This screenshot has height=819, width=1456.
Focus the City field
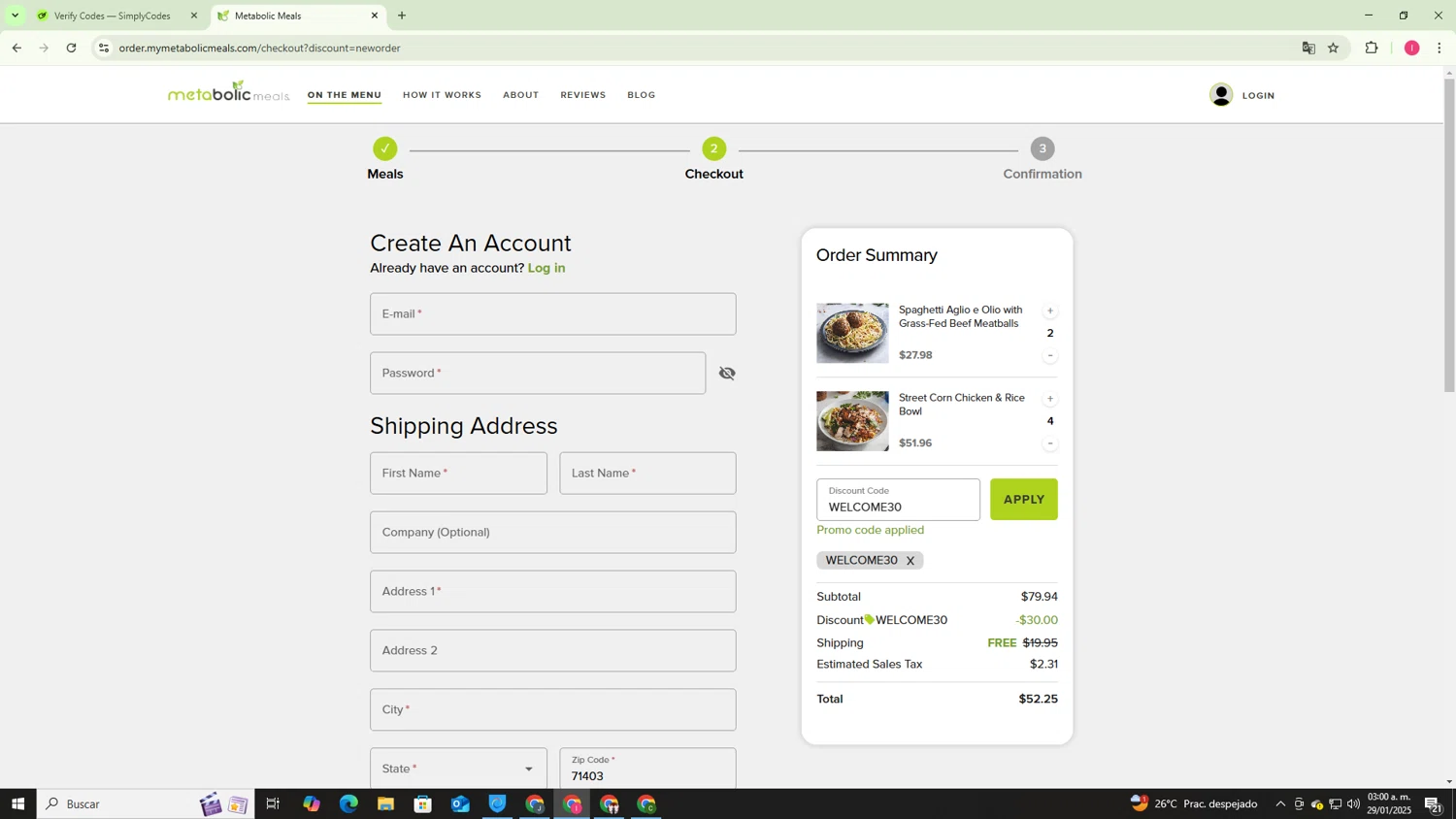click(552, 710)
